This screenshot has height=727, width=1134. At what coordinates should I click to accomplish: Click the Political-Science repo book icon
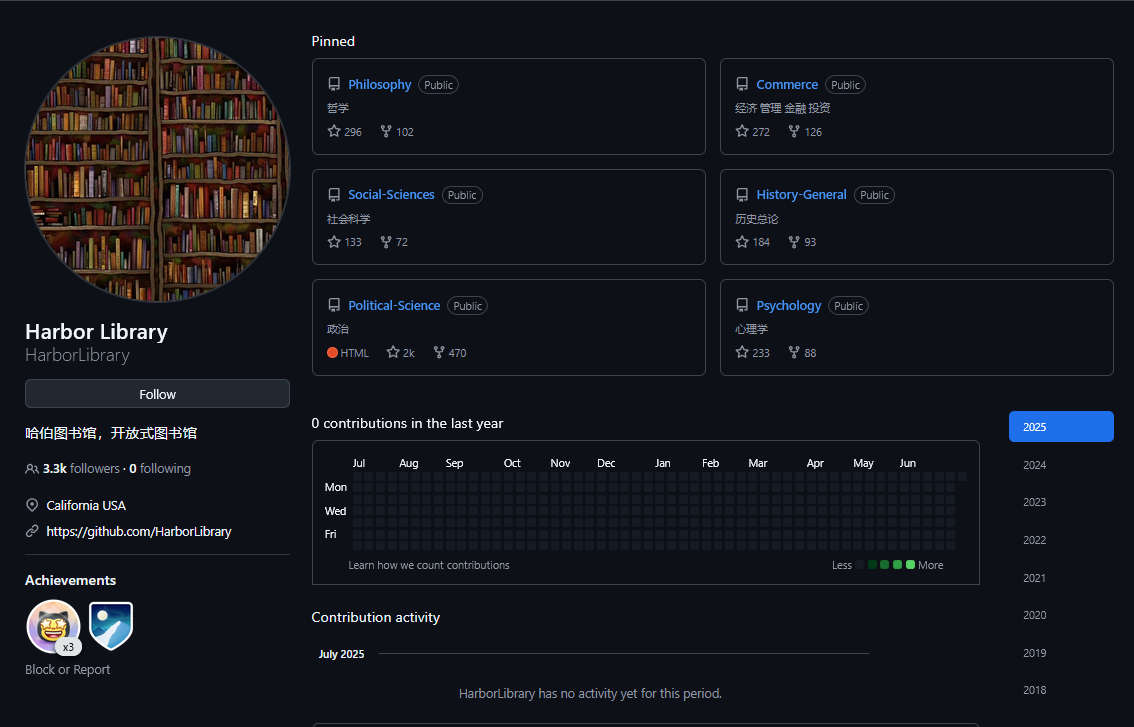point(334,305)
